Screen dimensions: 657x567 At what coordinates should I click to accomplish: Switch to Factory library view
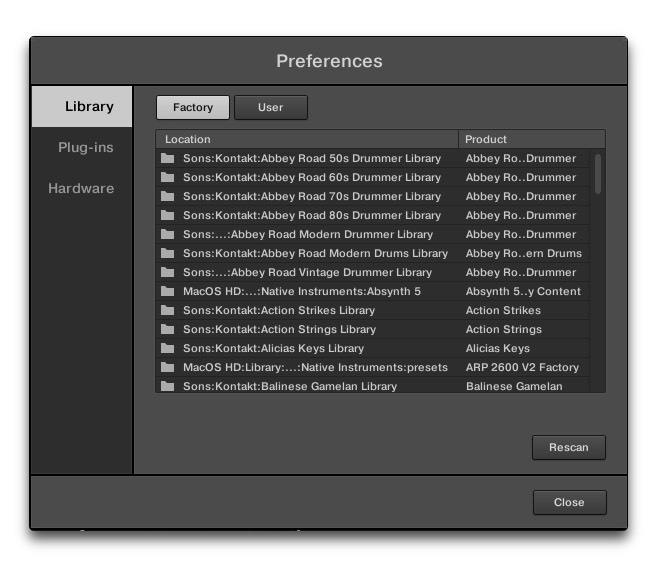pos(192,108)
